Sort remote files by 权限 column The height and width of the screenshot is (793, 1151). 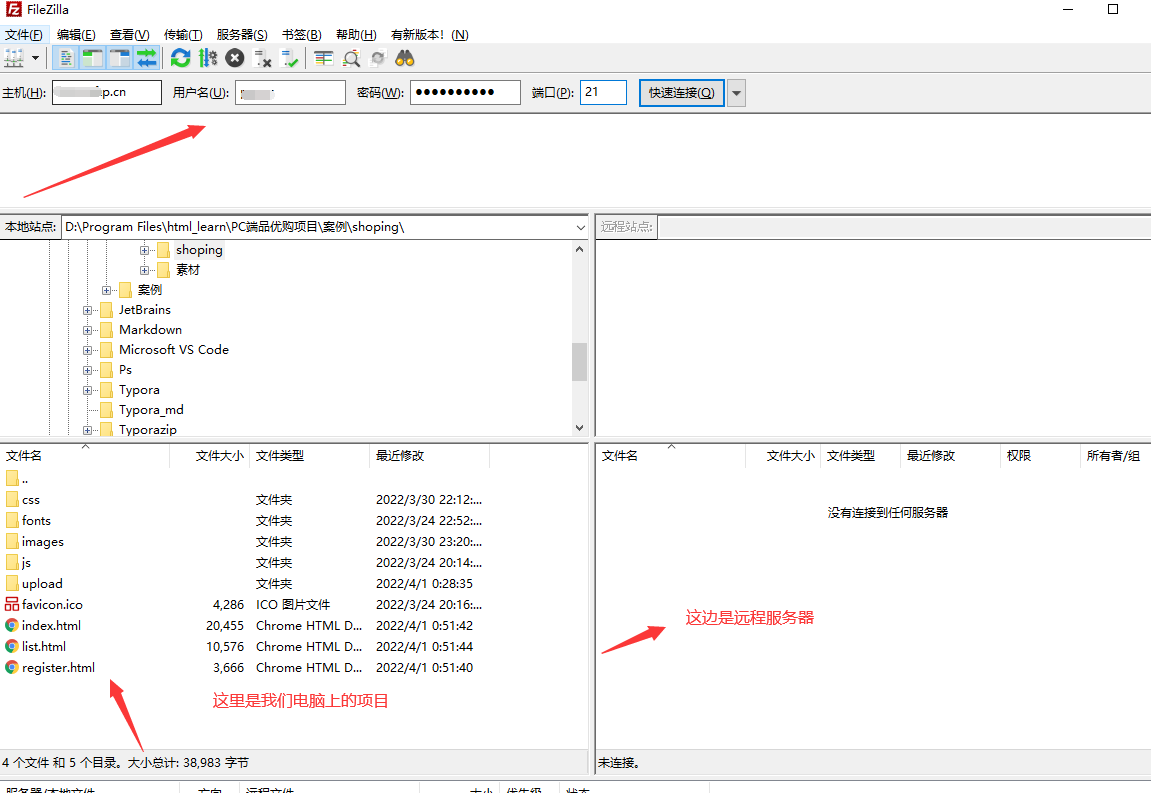[x=1039, y=455]
